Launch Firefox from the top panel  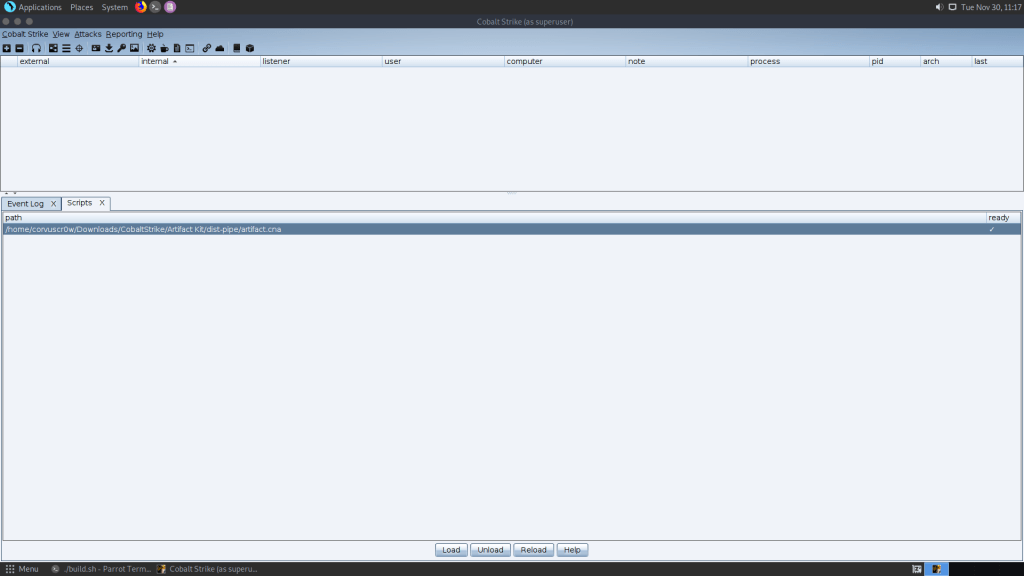click(141, 7)
